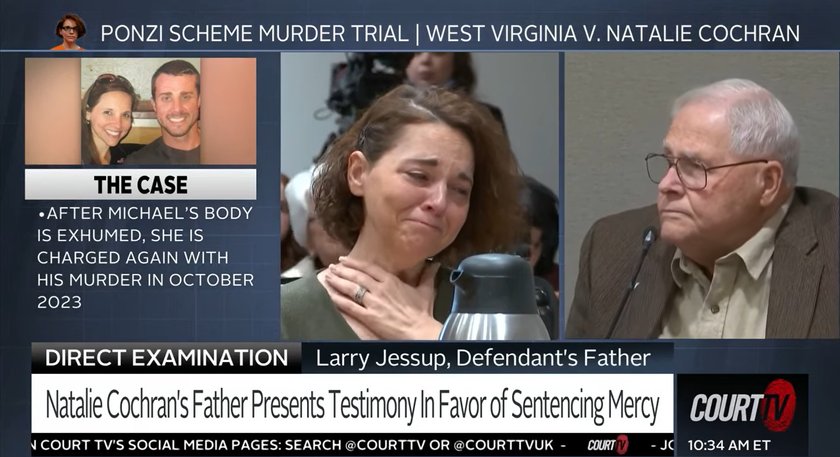Select the DIRECT EXAMINATION label
Screen dimensions: 840x457
tap(167, 358)
